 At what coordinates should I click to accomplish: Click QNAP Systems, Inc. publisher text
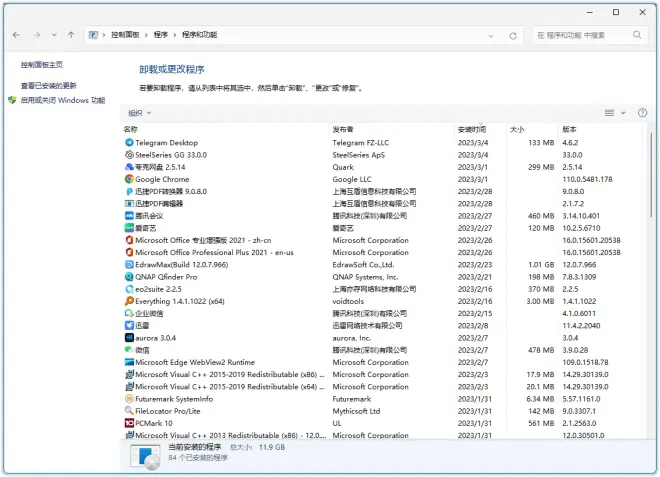click(x=365, y=277)
